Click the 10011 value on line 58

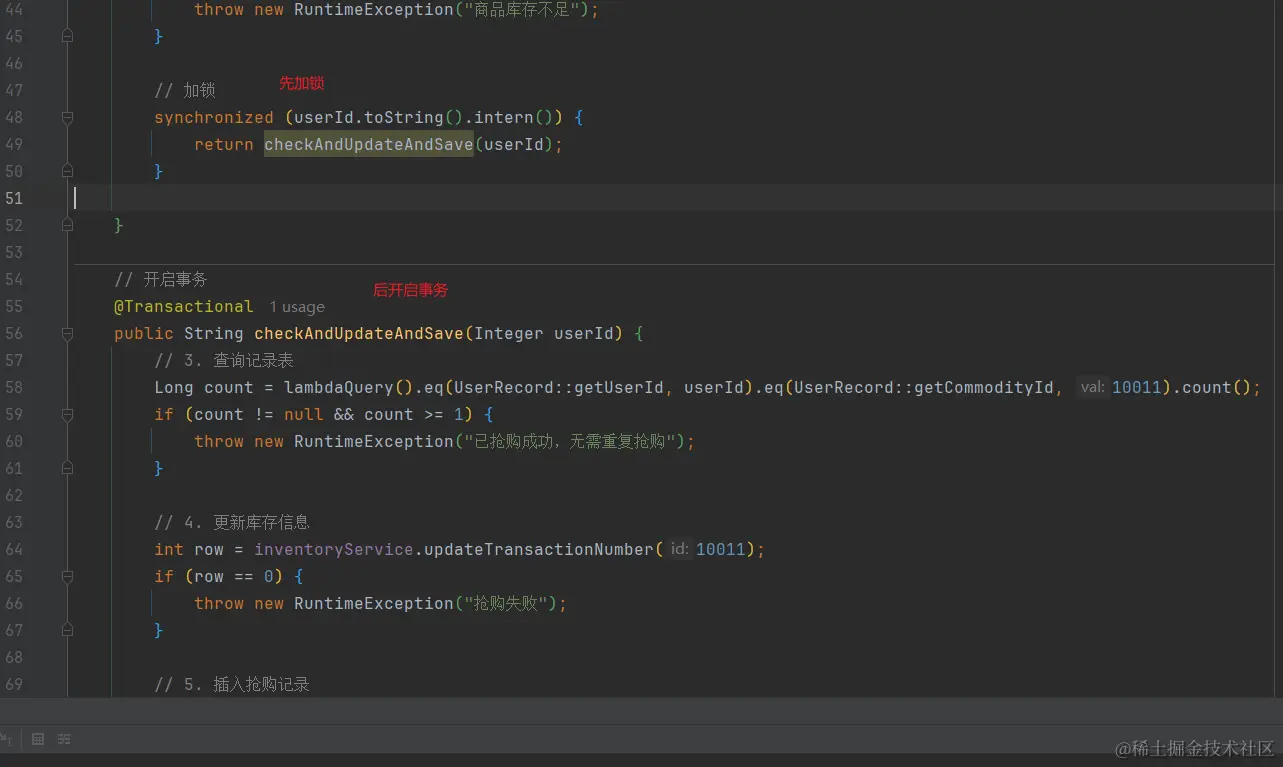coord(1136,387)
